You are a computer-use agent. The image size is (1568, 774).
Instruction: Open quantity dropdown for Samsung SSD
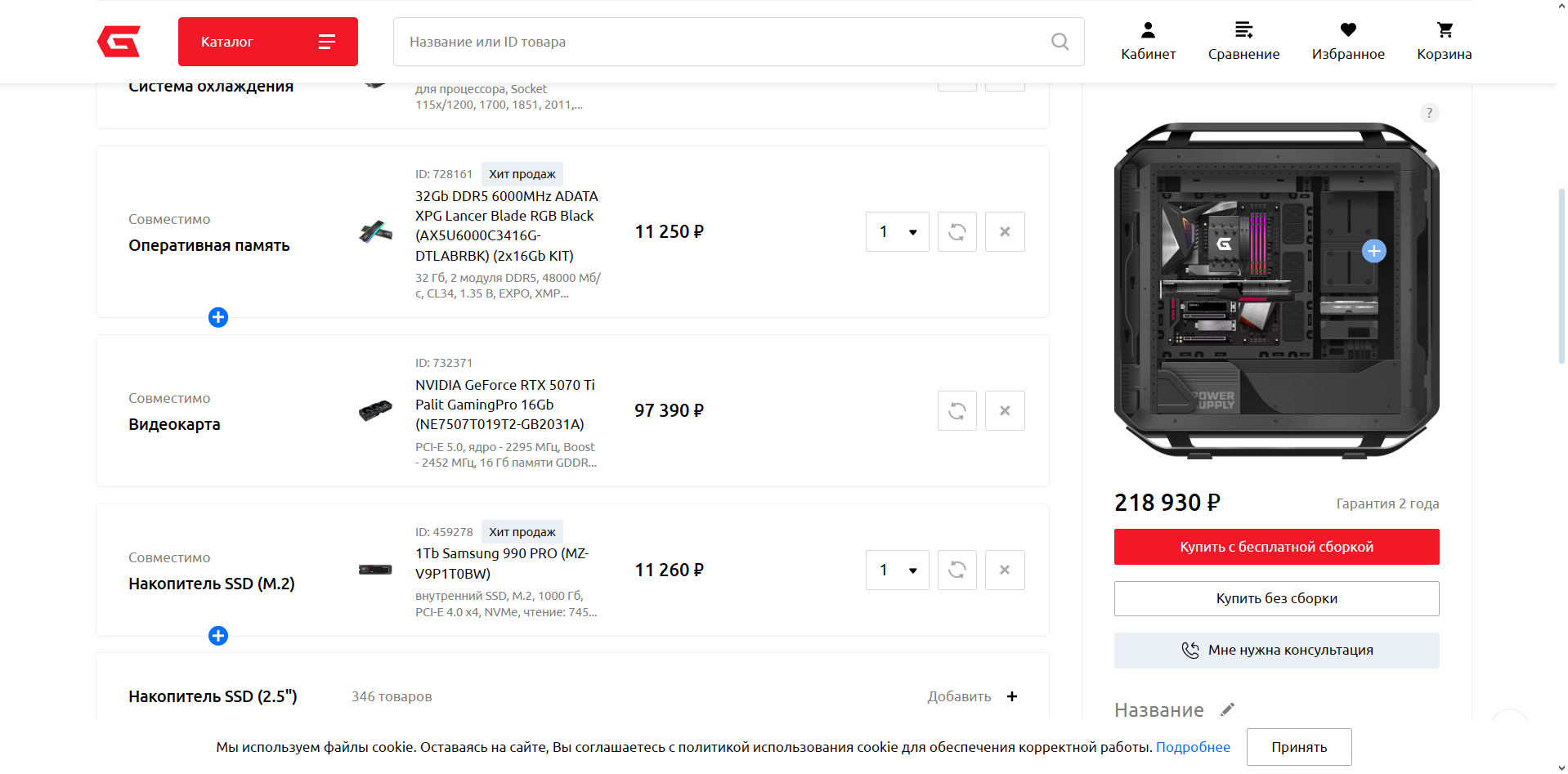click(897, 570)
